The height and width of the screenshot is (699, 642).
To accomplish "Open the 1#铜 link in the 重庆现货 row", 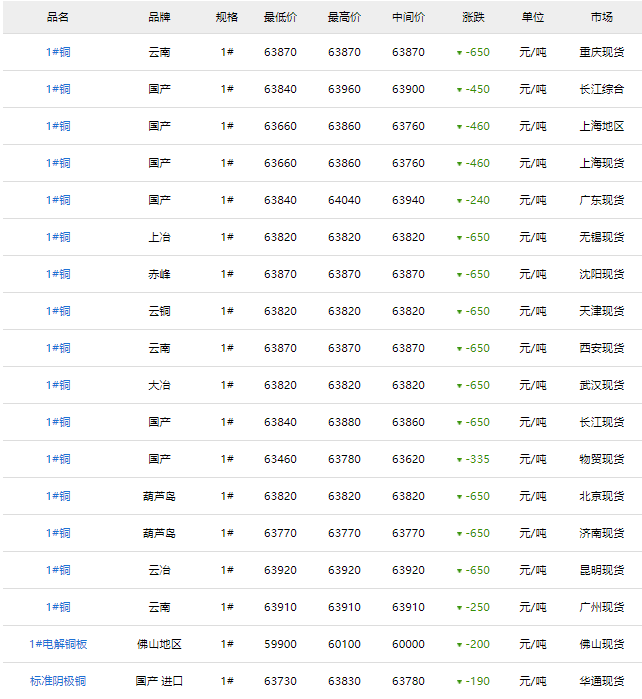I will pos(58,52).
